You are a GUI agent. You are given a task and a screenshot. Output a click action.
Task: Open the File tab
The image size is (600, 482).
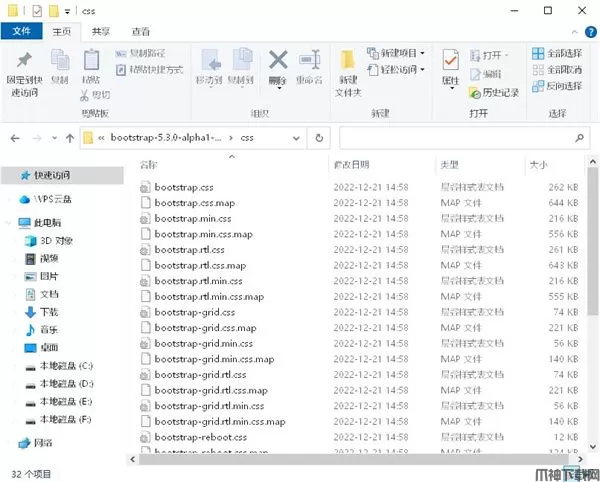click(21, 31)
